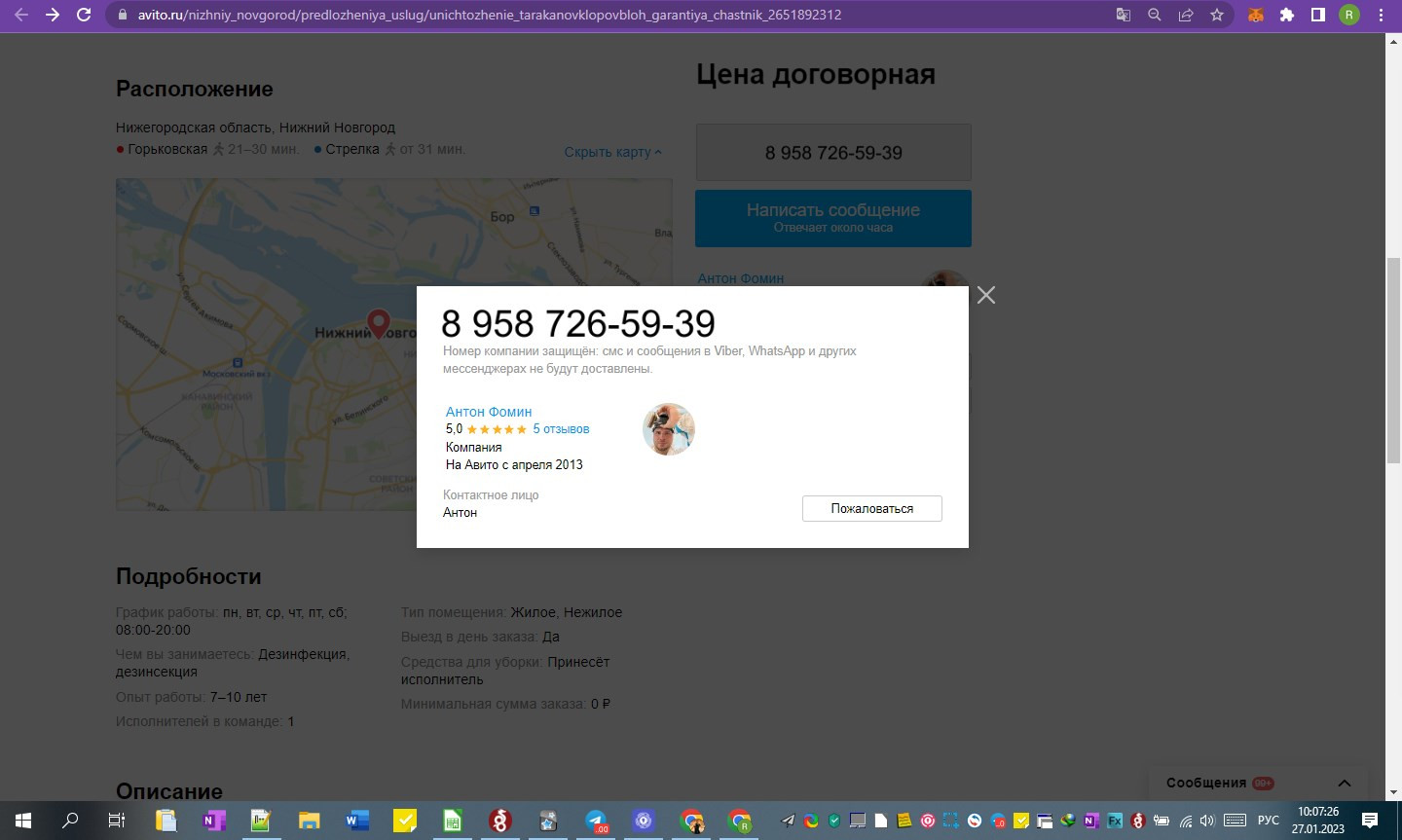Open Microsoft Word from the taskbar
1402x840 pixels.
356,821
